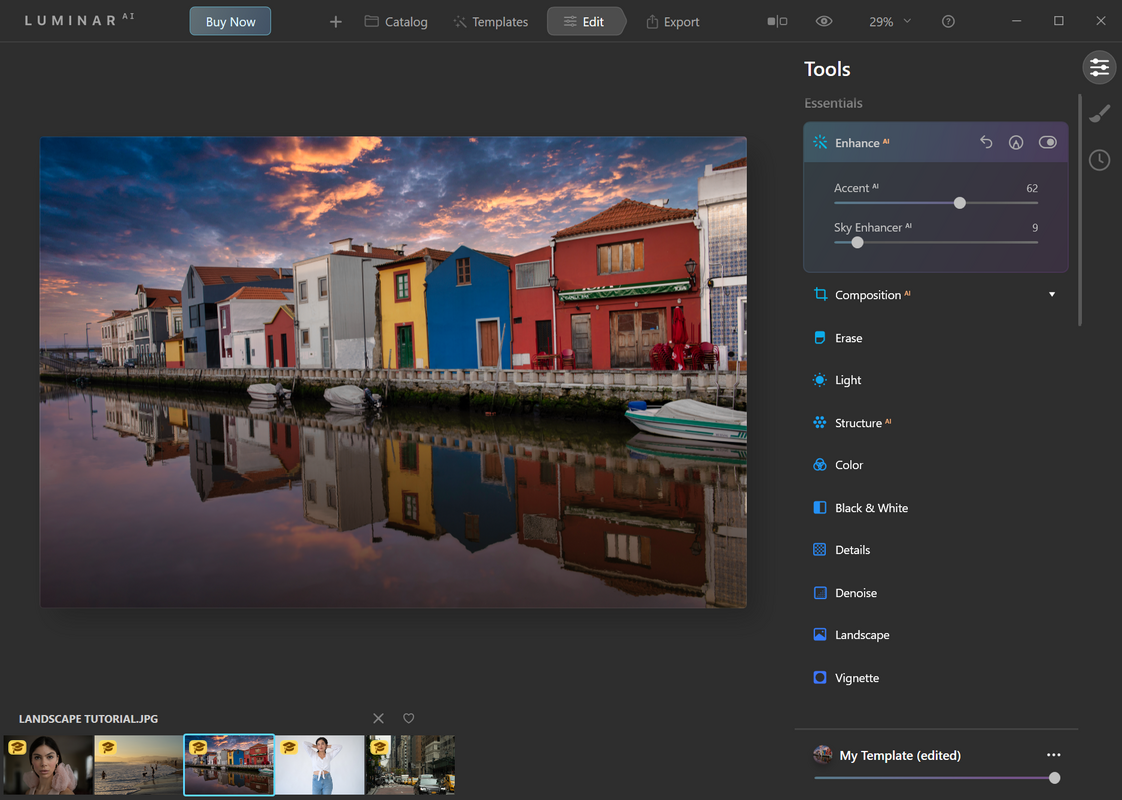Open the Export menu

tap(672, 22)
